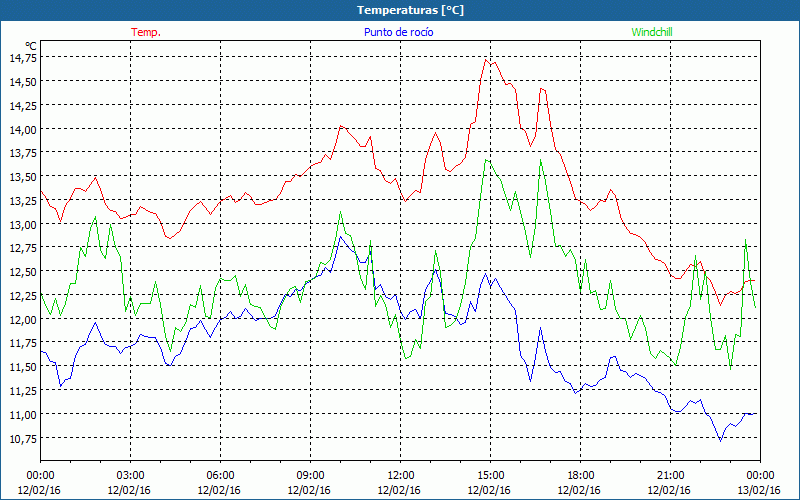
Task: Click the 10,75 value on the y-axis
Action: tap(23, 438)
